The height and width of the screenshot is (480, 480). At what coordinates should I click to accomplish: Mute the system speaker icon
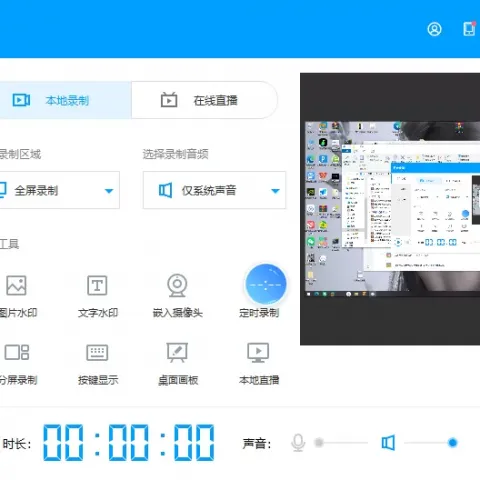388,443
